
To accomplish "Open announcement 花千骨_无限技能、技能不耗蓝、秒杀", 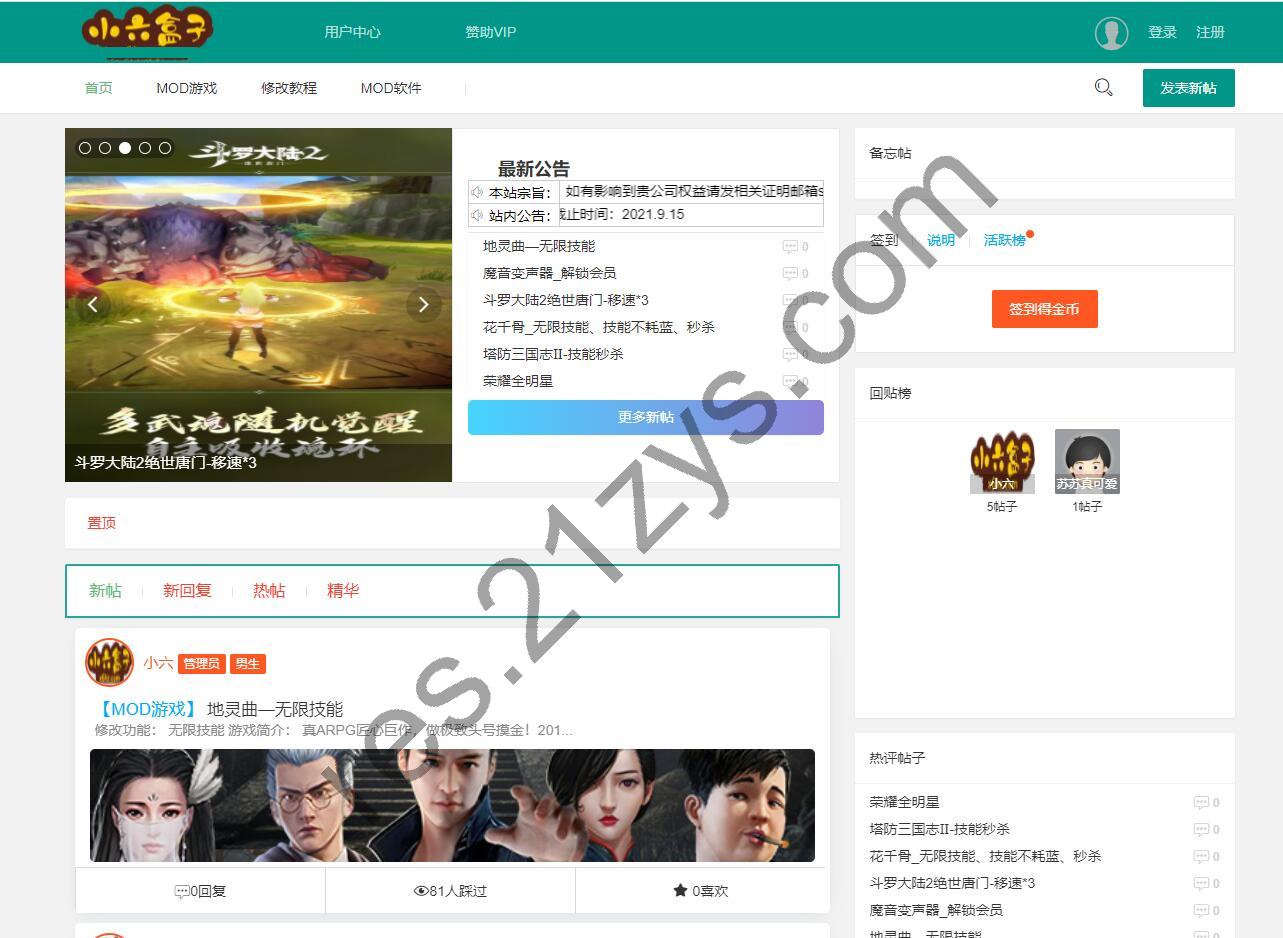I will [599, 327].
